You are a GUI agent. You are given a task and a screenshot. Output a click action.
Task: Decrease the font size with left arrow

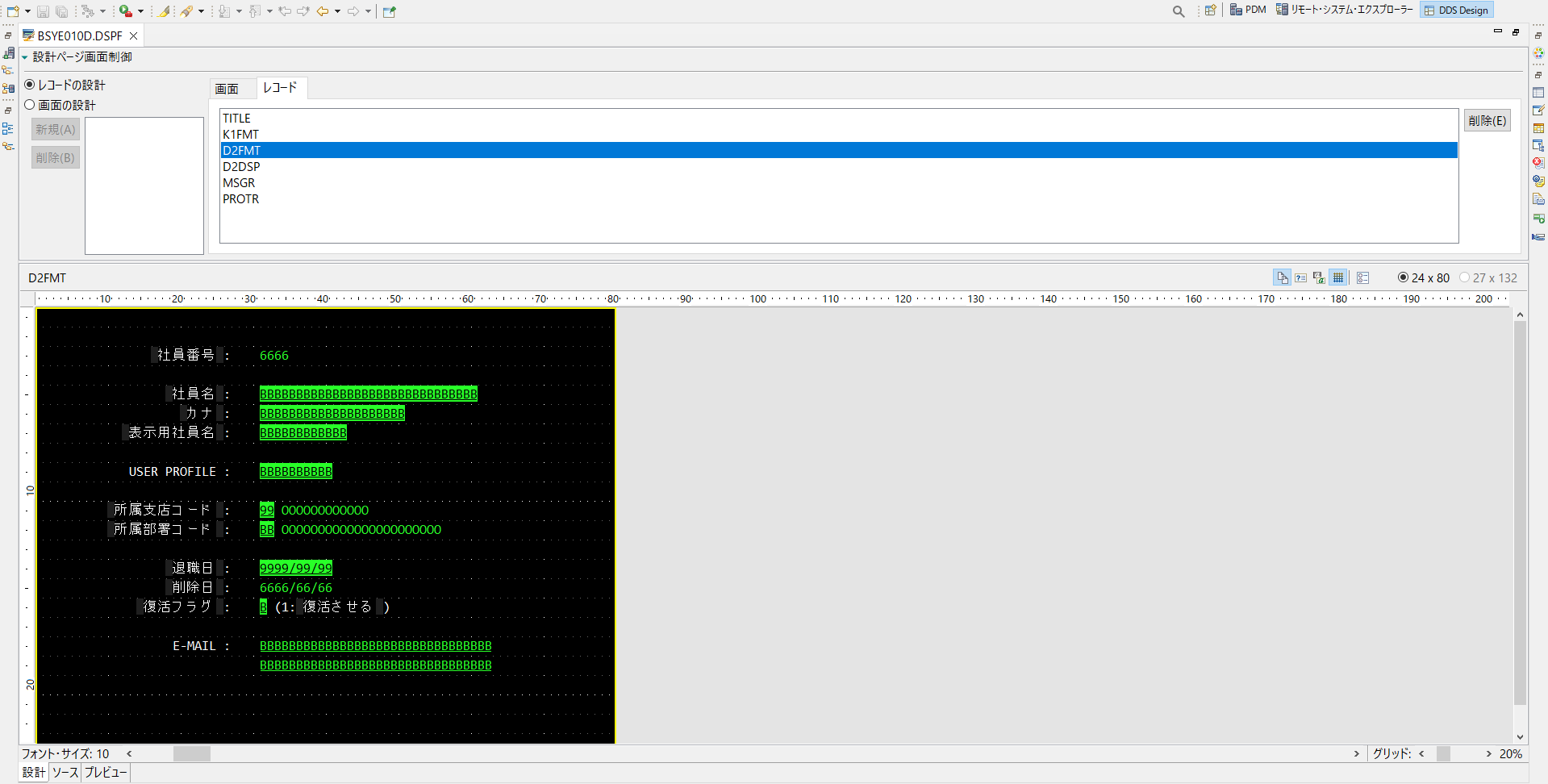(129, 753)
